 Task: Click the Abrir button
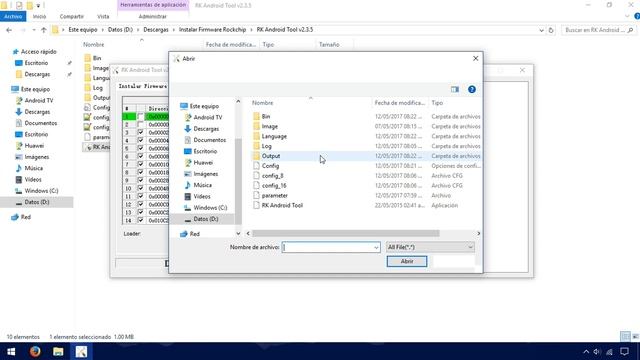click(407, 261)
